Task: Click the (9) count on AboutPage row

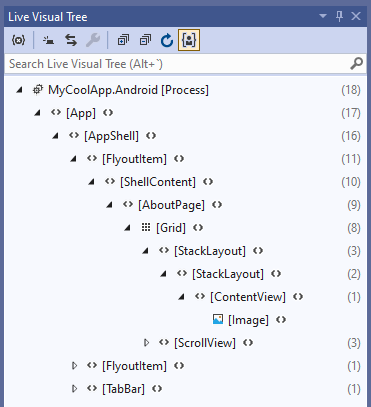Action: tap(354, 205)
